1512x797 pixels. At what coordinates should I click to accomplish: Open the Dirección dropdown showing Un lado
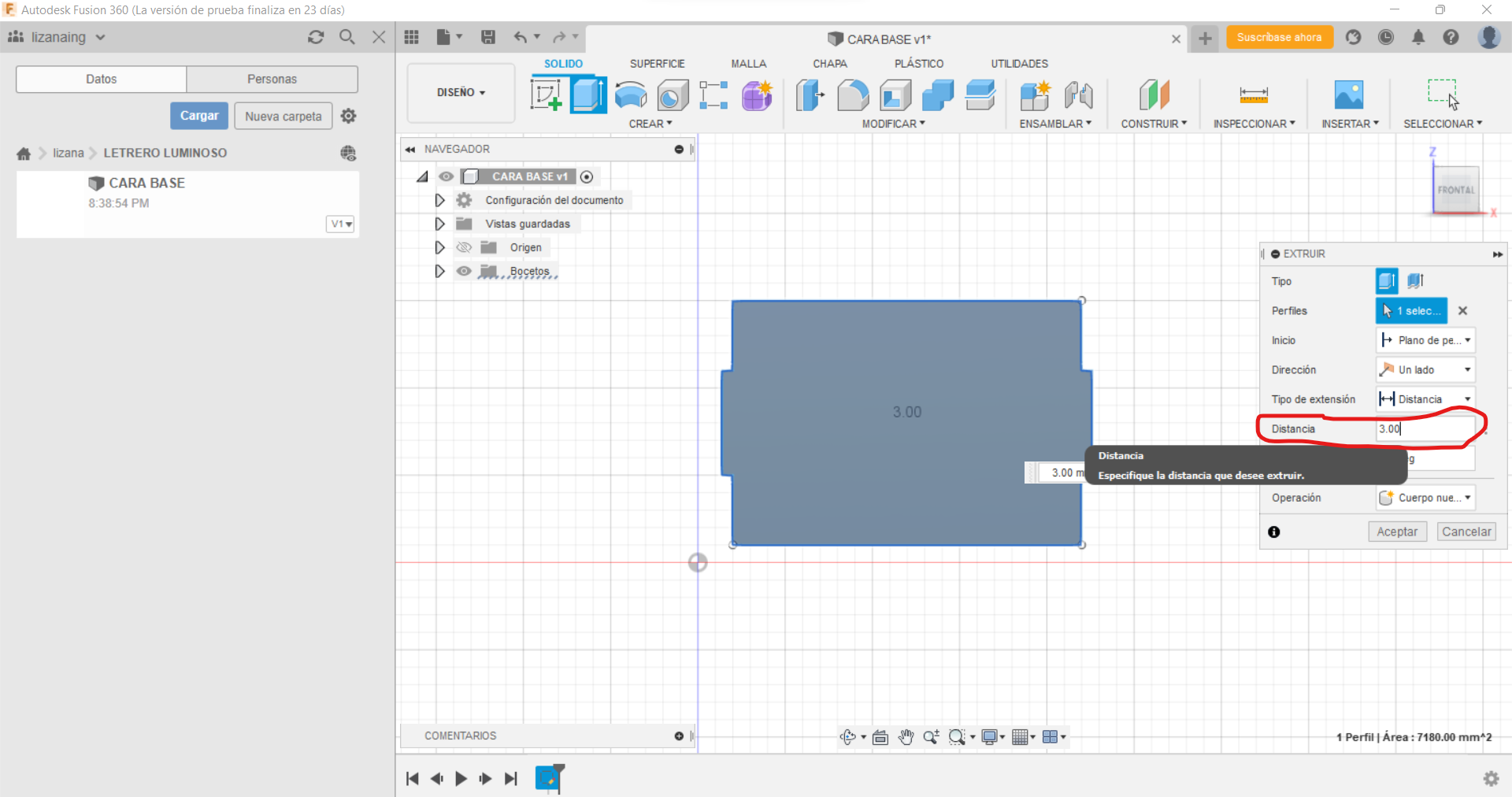tap(1425, 369)
